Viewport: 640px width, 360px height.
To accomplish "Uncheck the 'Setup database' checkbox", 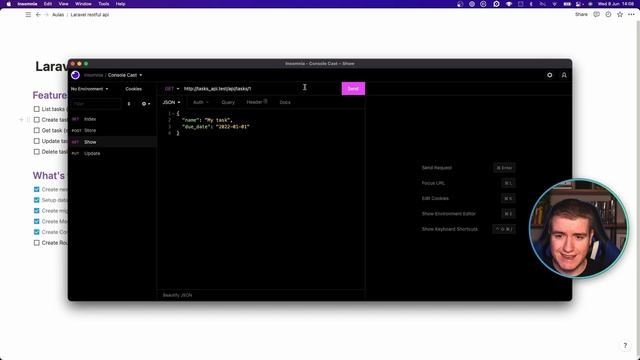I will pos(37,200).
